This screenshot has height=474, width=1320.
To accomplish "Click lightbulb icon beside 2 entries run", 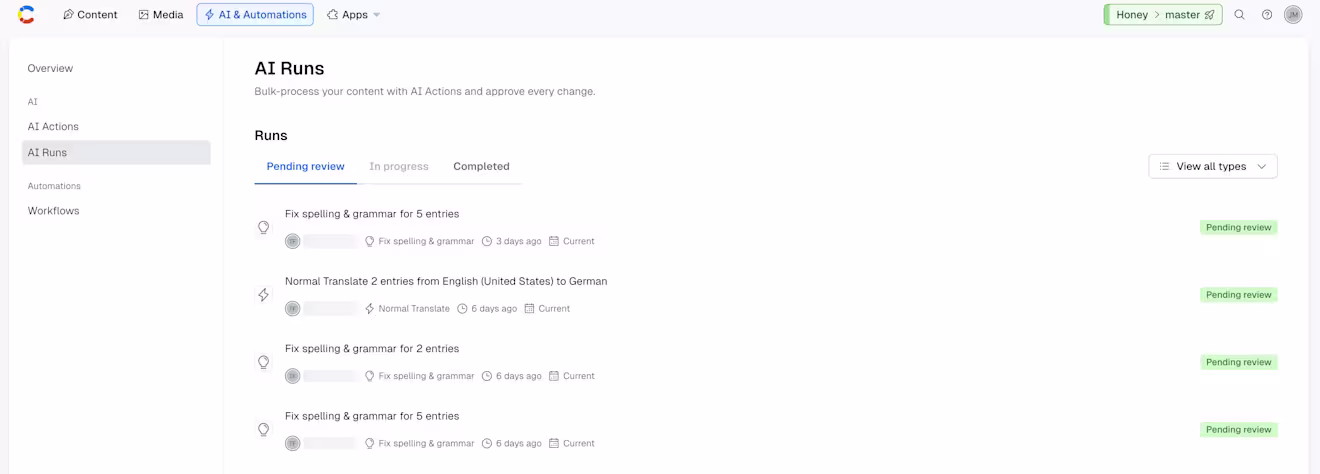I will pos(264,362).
